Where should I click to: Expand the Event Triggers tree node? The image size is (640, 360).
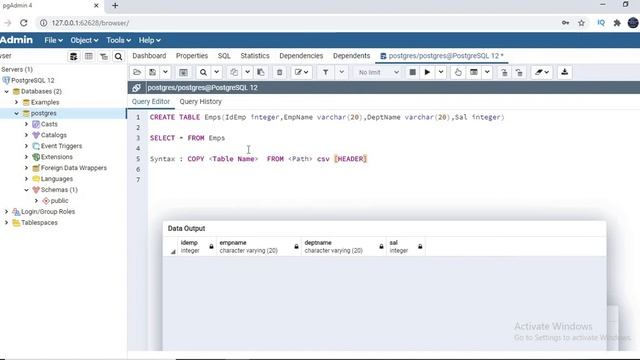click(27, 146)
